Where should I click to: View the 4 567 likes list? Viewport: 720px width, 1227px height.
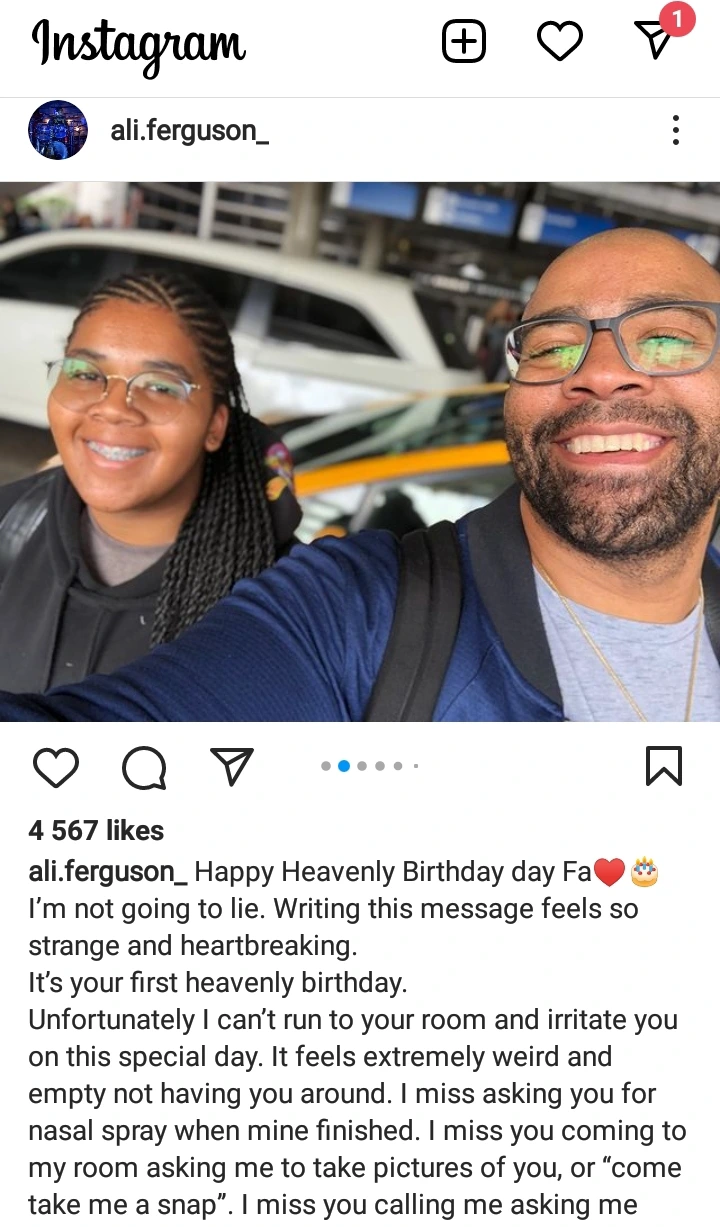(x=96, y=830)
